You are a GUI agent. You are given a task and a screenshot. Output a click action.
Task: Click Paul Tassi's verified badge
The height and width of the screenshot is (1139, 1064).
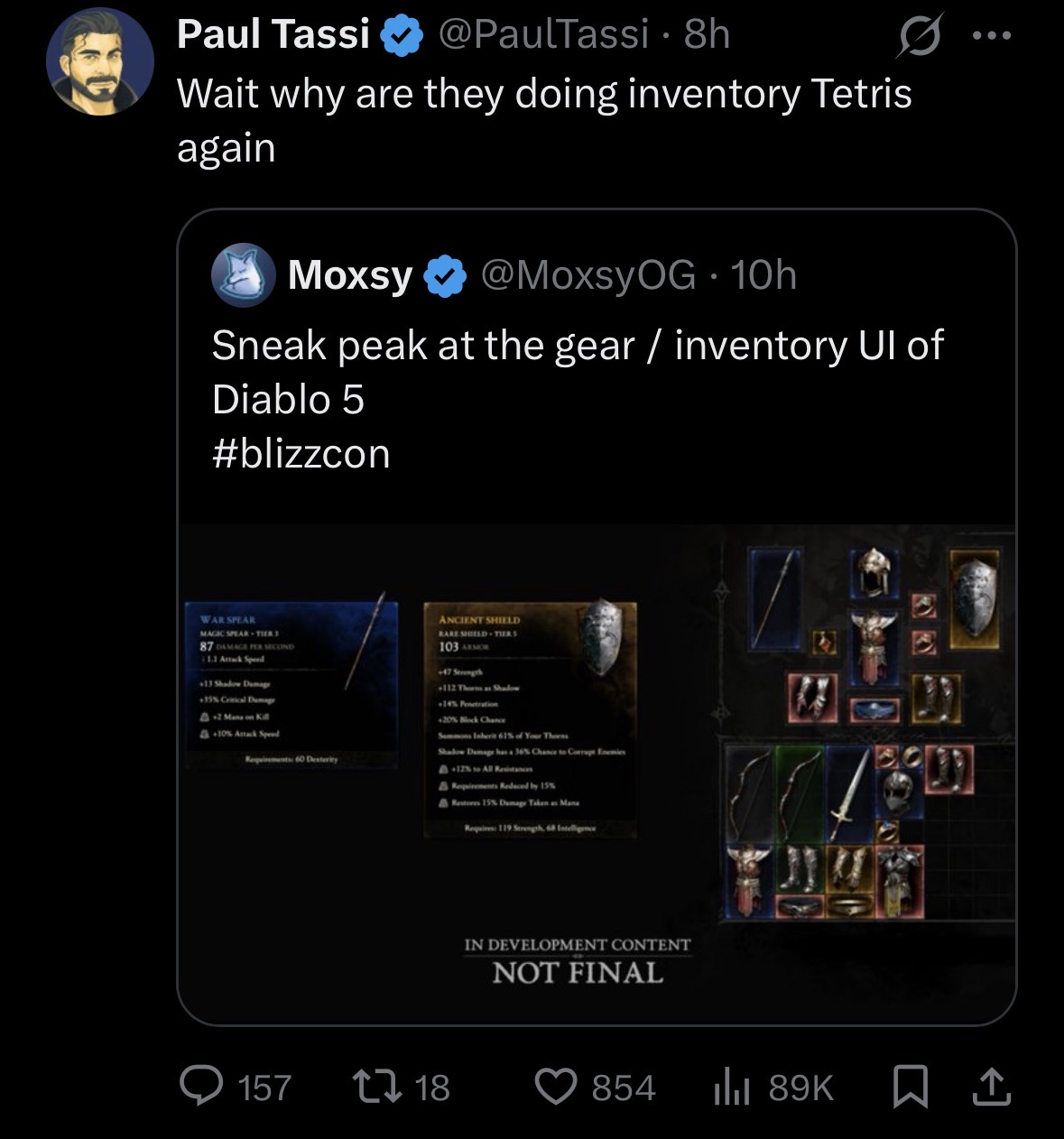pos(402,36)
